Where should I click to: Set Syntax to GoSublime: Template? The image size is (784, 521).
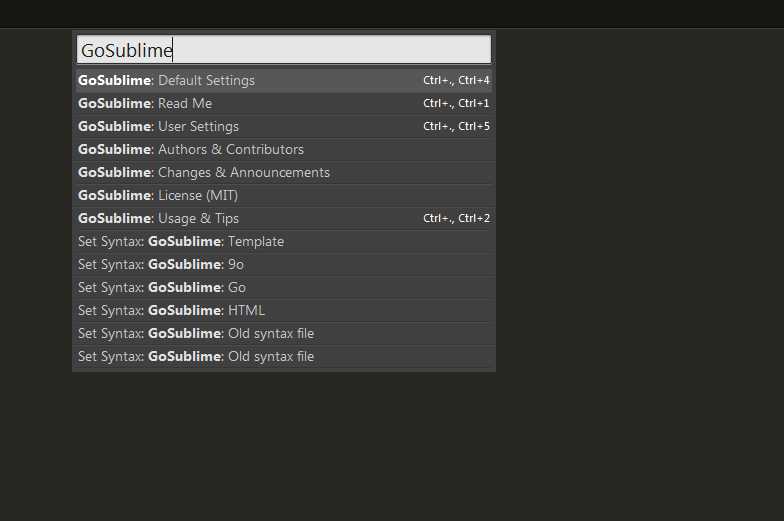tap(284, 242)
